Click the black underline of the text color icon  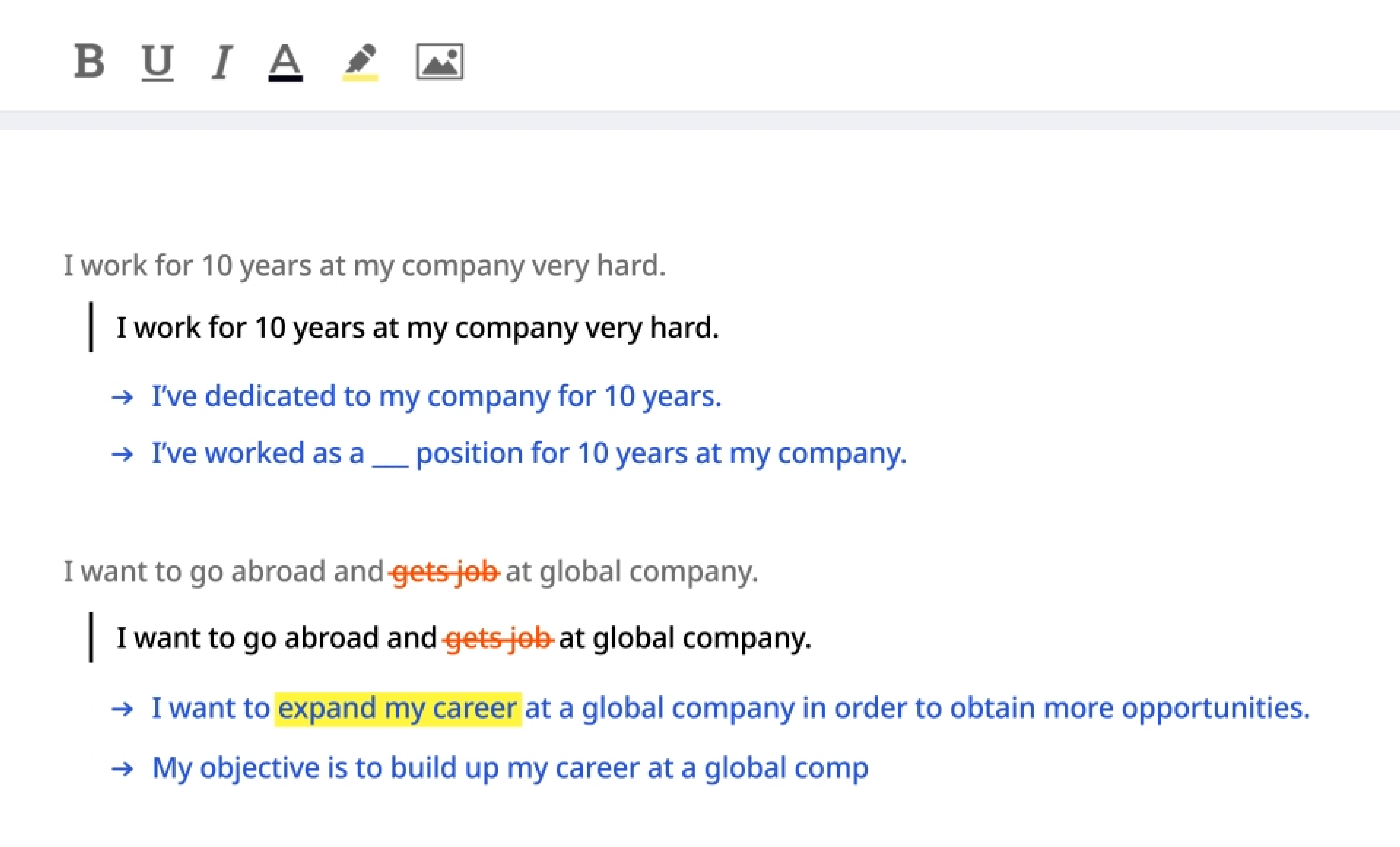(285, 78)
